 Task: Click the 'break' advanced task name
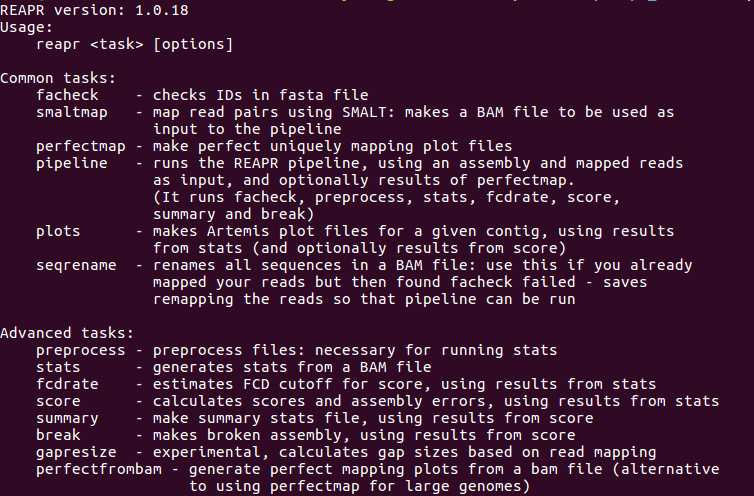[58, 435]
